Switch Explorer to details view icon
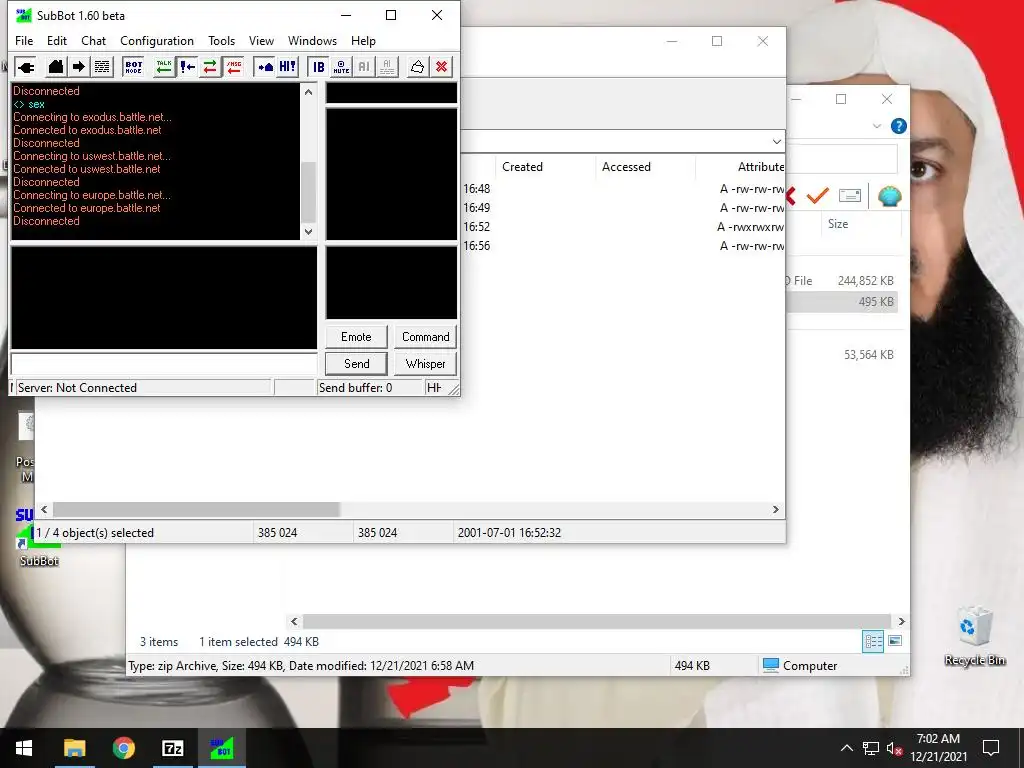Image resolution: width=1024 pixels, height=768 pixels. point(873,641)
